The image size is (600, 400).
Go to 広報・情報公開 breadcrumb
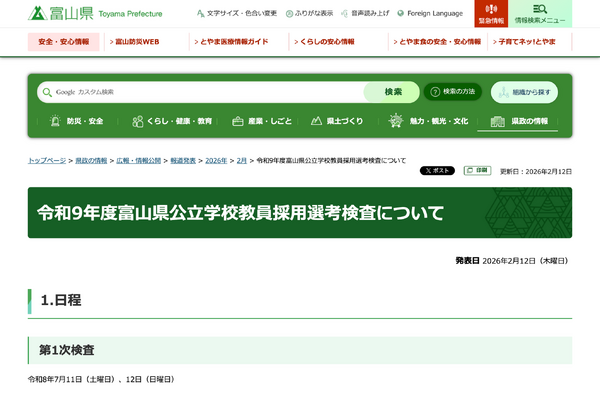139,161
